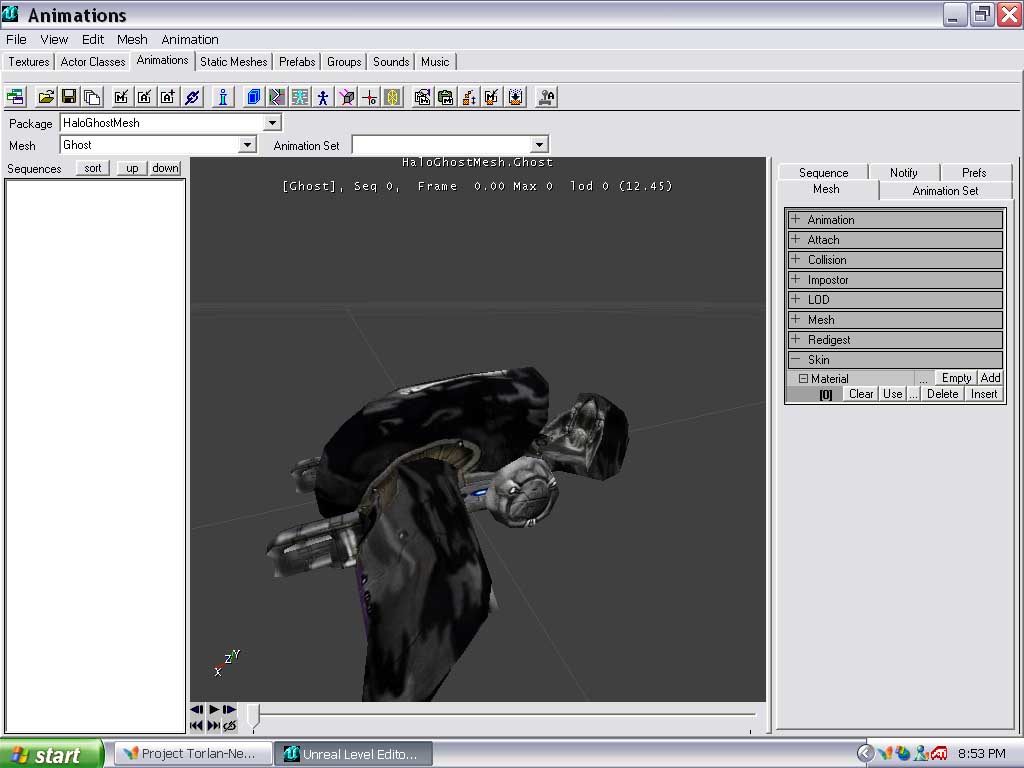Screen dimensions: 1024x768
Task: Click the cyan skeleton bones view icon
Action: tap(300, 97)
